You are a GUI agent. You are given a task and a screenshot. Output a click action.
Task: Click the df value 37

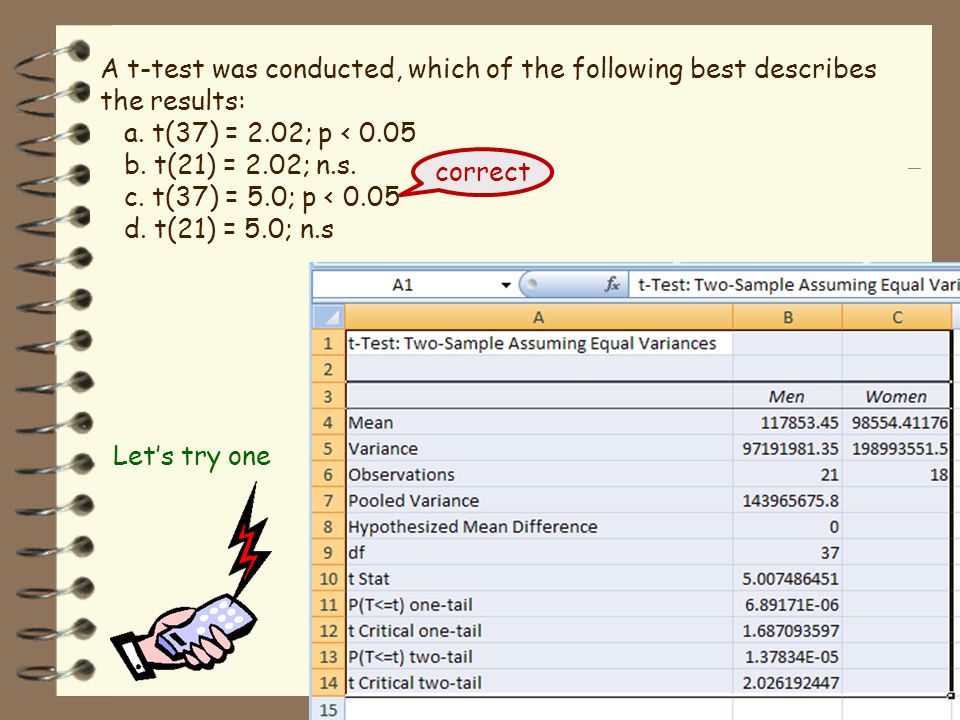tap(787, 553)
